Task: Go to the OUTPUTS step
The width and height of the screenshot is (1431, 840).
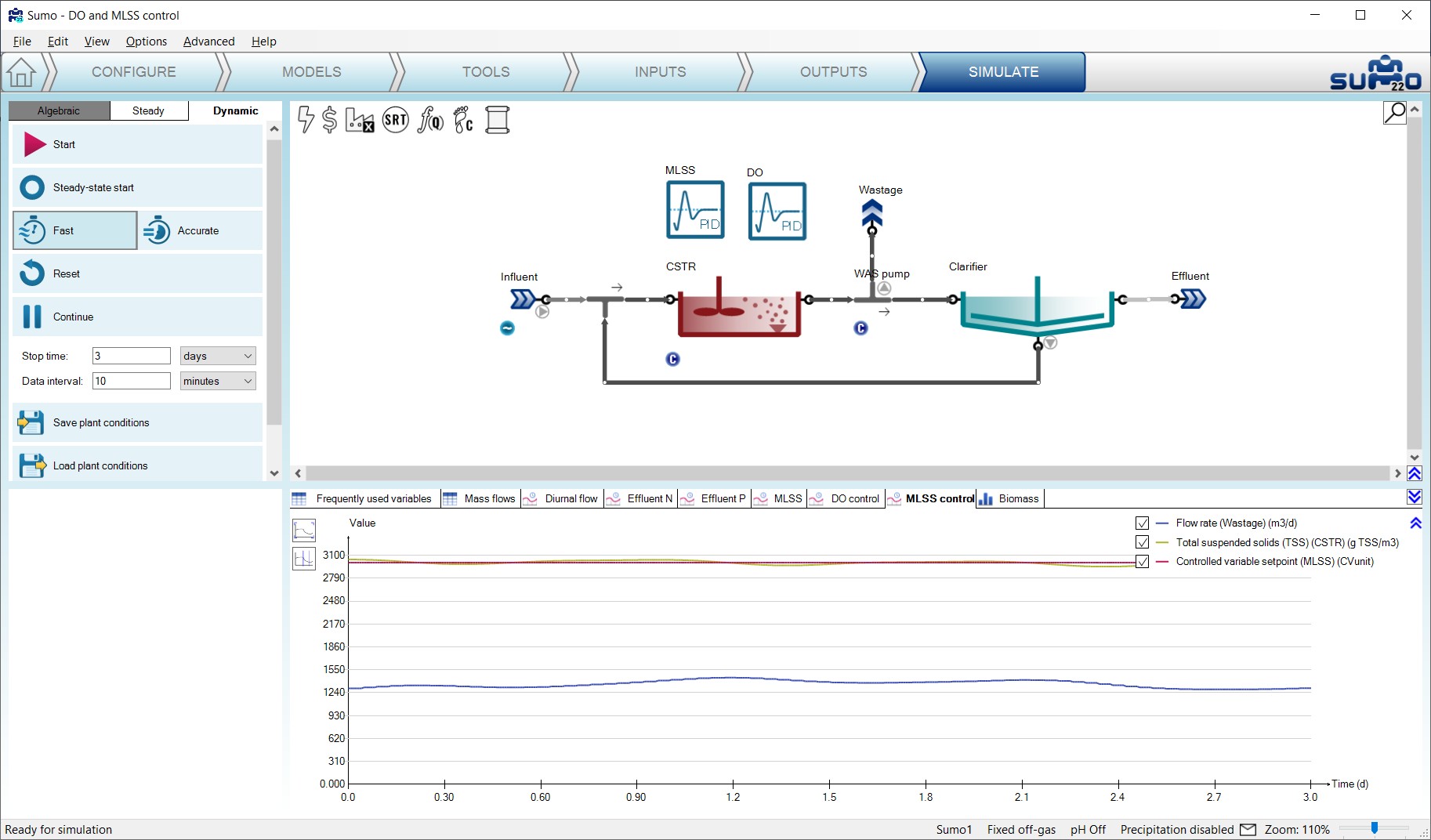Action: click(x=833, y=72)
